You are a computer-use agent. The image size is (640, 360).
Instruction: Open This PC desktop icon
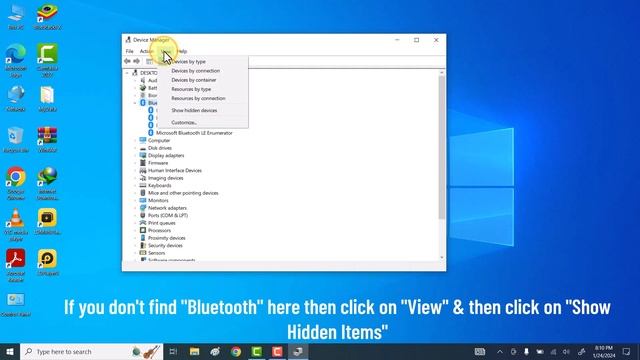(16, 17)
